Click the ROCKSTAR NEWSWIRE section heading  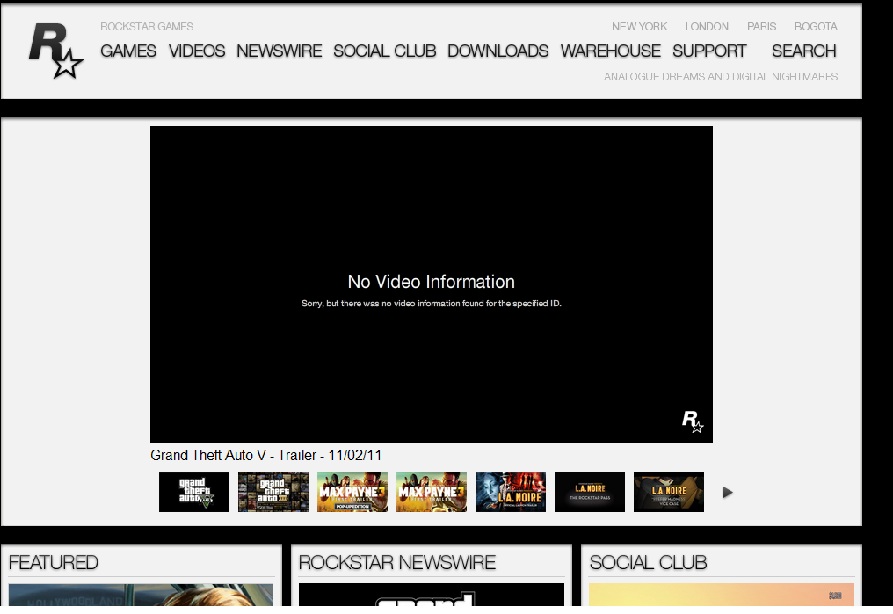pos(397,563)
